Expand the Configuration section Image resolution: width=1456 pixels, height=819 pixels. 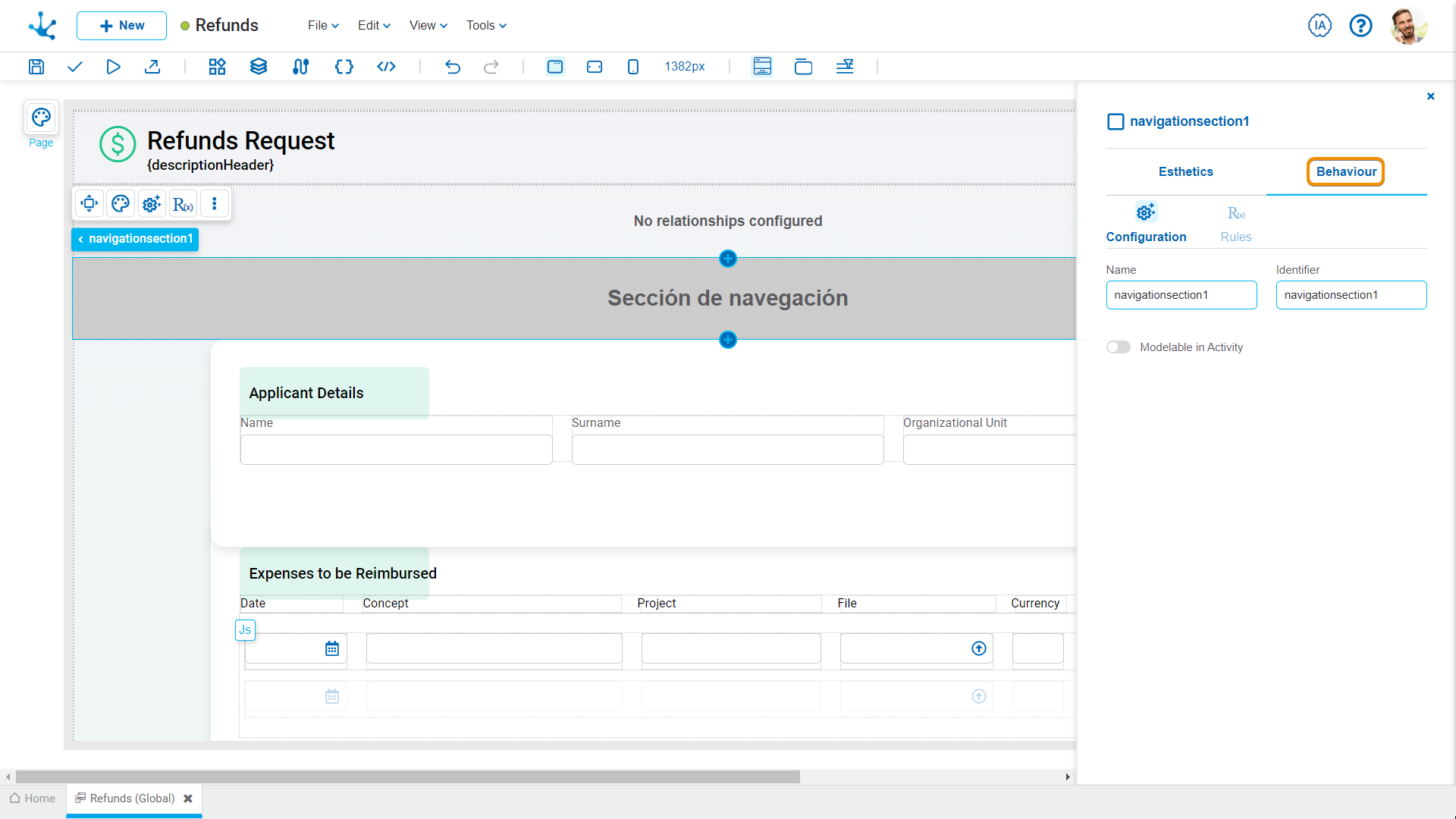pos(1146,221)
